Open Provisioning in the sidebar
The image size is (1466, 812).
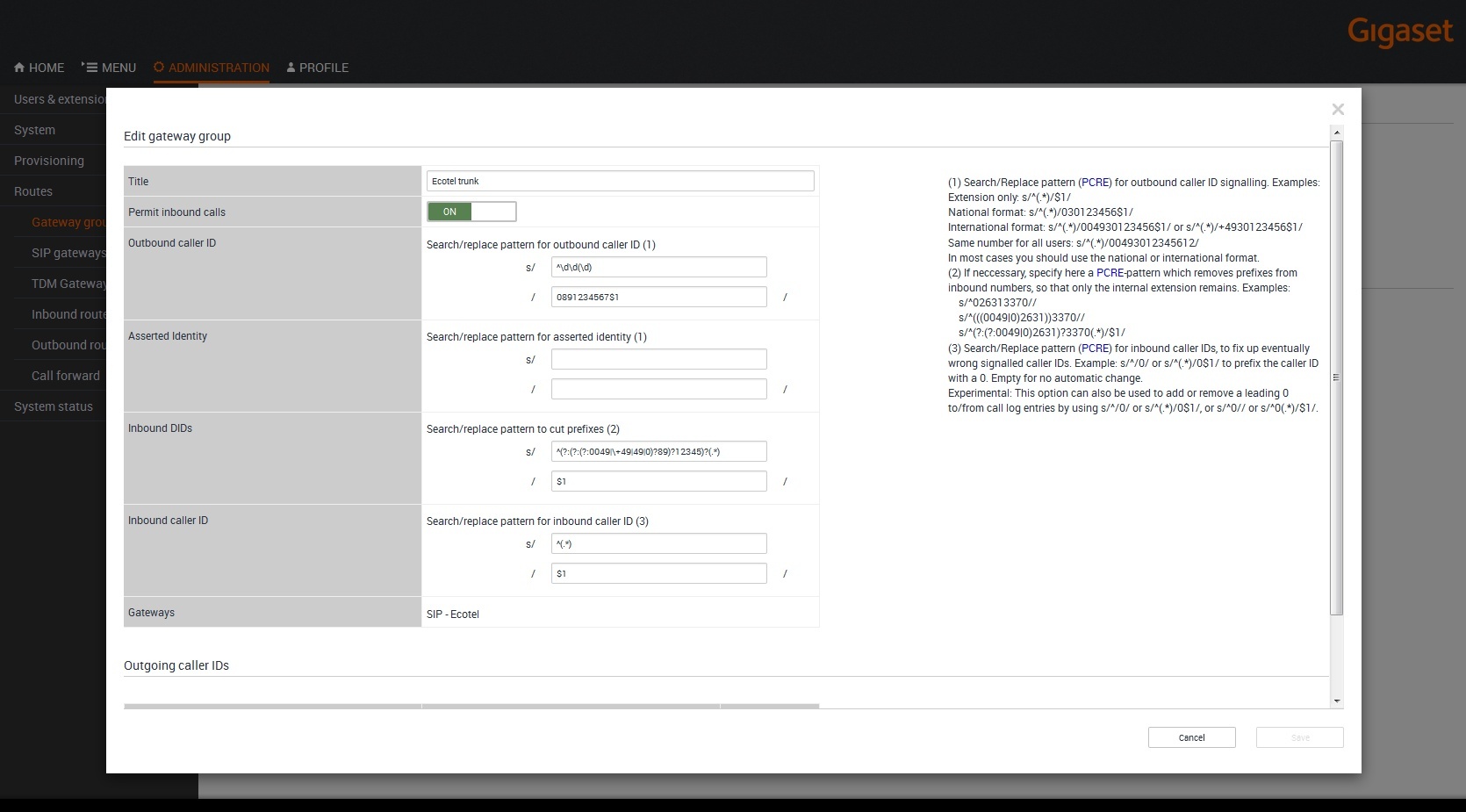[x=49, y=161]
